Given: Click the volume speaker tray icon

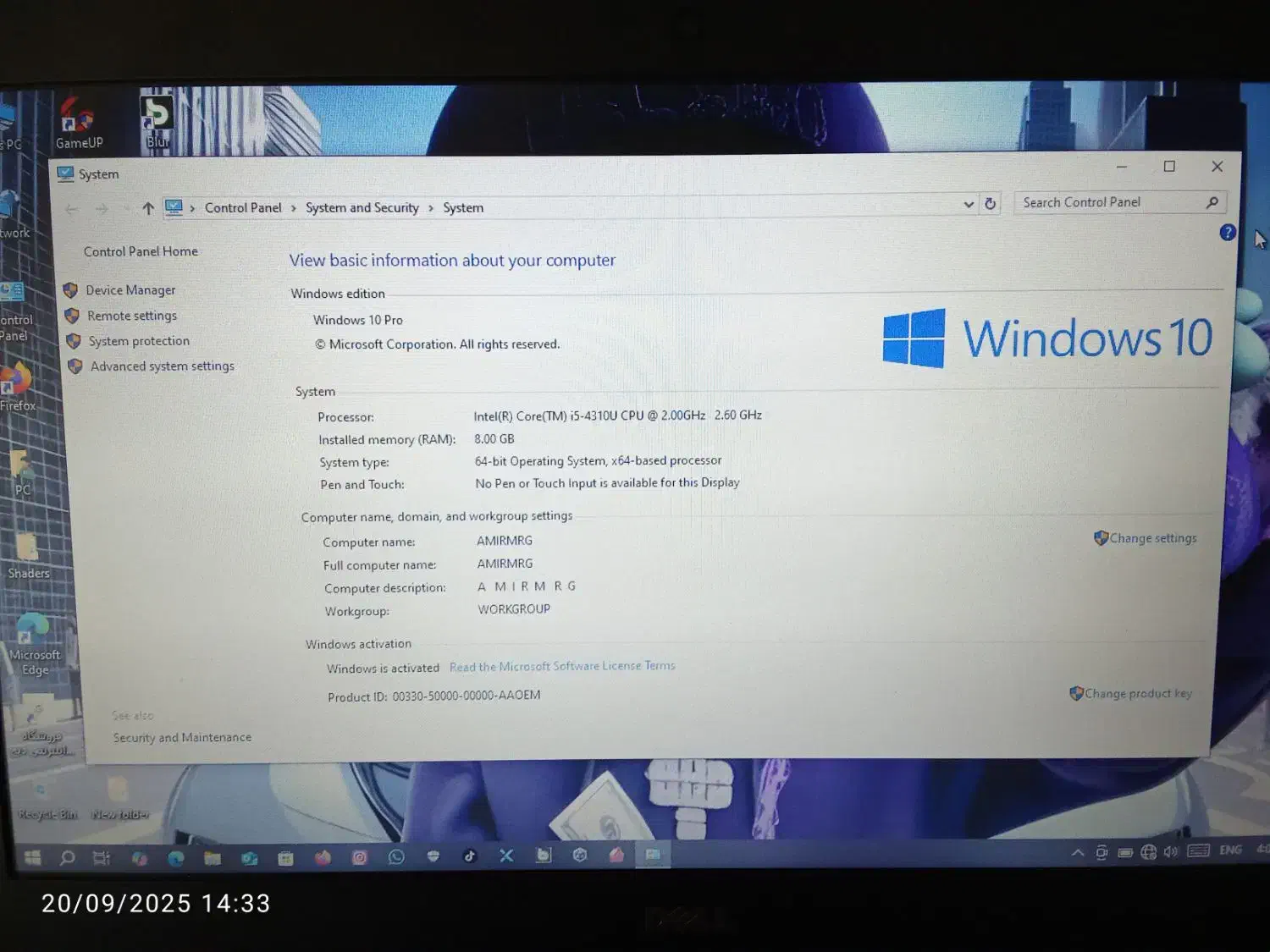Looking at the screenshot, I should (x=1171, y=851).
